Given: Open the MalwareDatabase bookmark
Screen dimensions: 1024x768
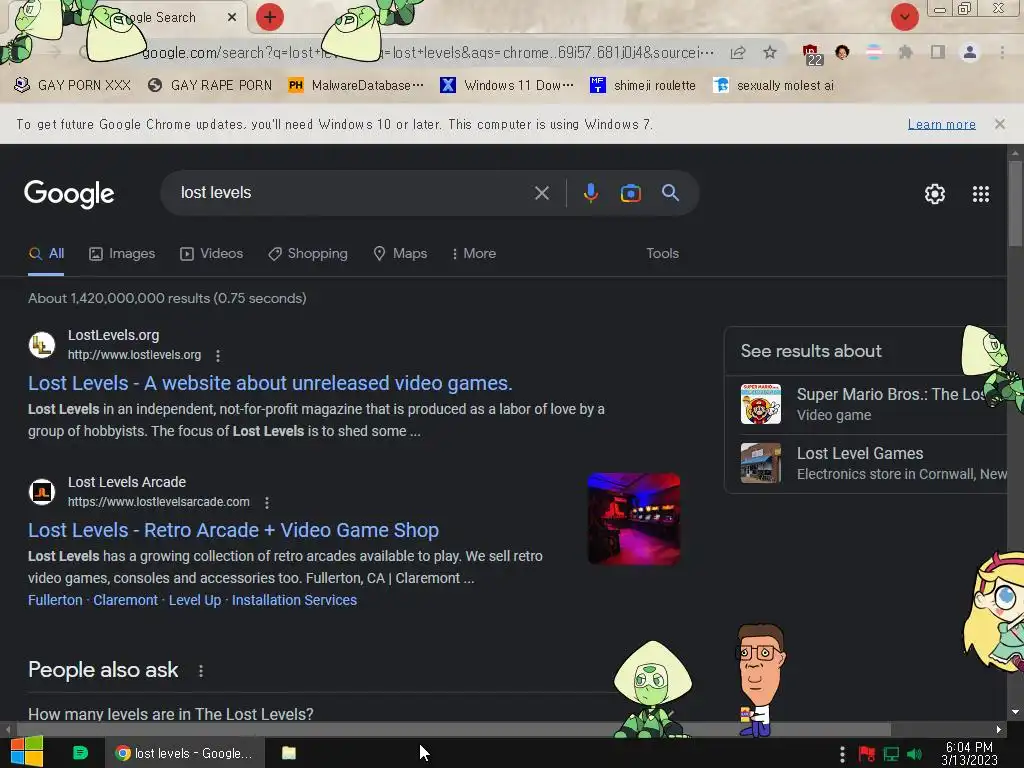Looking at the screenshot, I should click(356, 86).
